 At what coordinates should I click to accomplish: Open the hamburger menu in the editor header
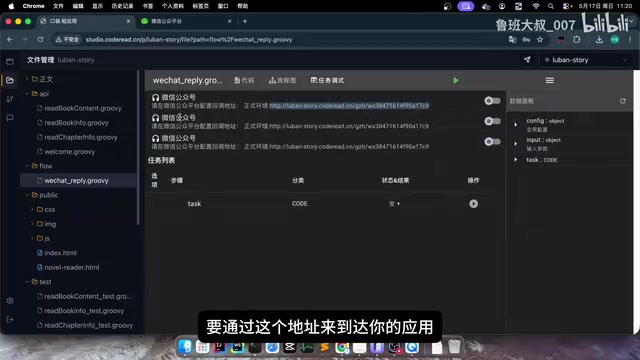[549, 81]
